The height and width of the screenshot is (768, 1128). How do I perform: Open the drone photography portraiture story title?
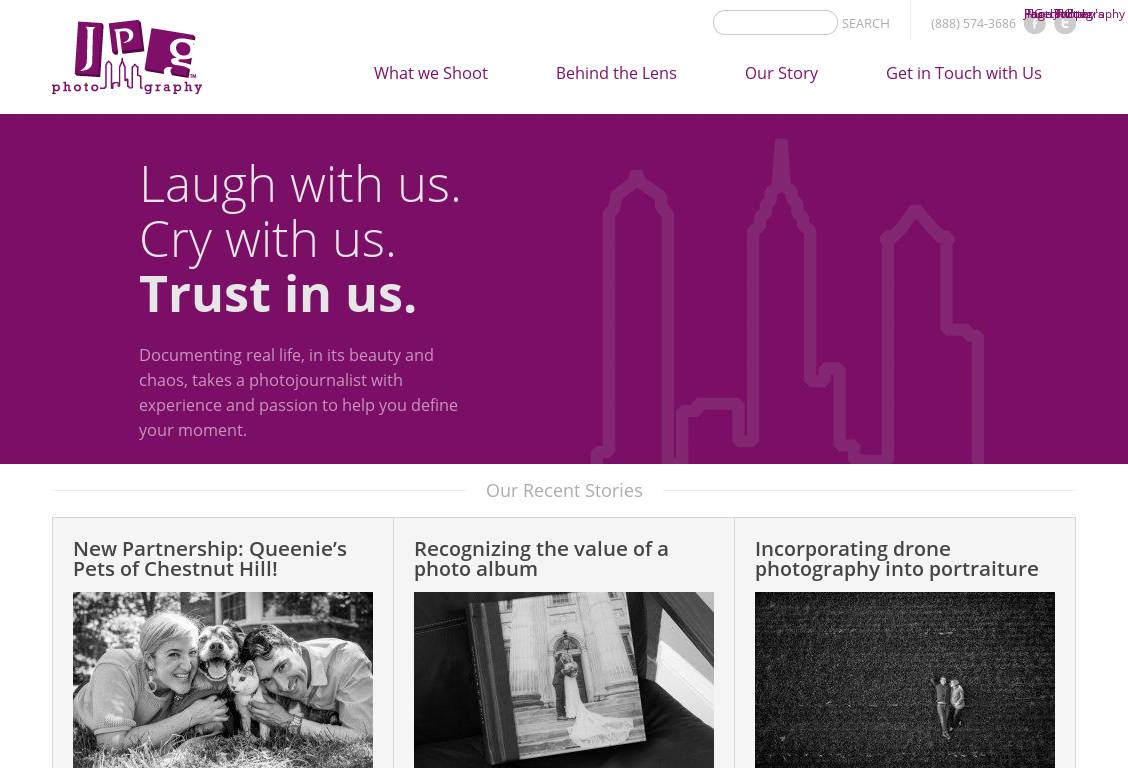(896, 559)
